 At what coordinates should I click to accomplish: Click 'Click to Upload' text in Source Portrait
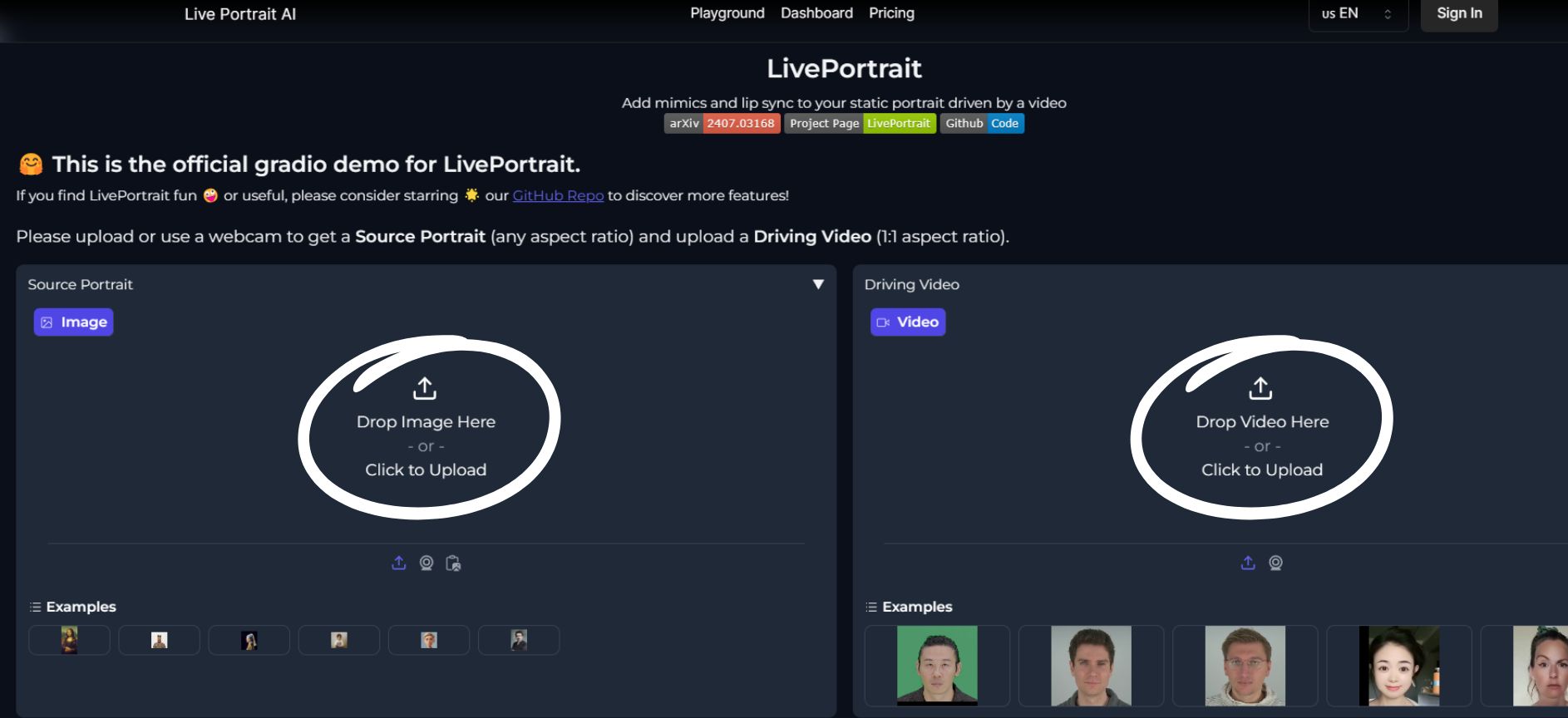[426, 470]
